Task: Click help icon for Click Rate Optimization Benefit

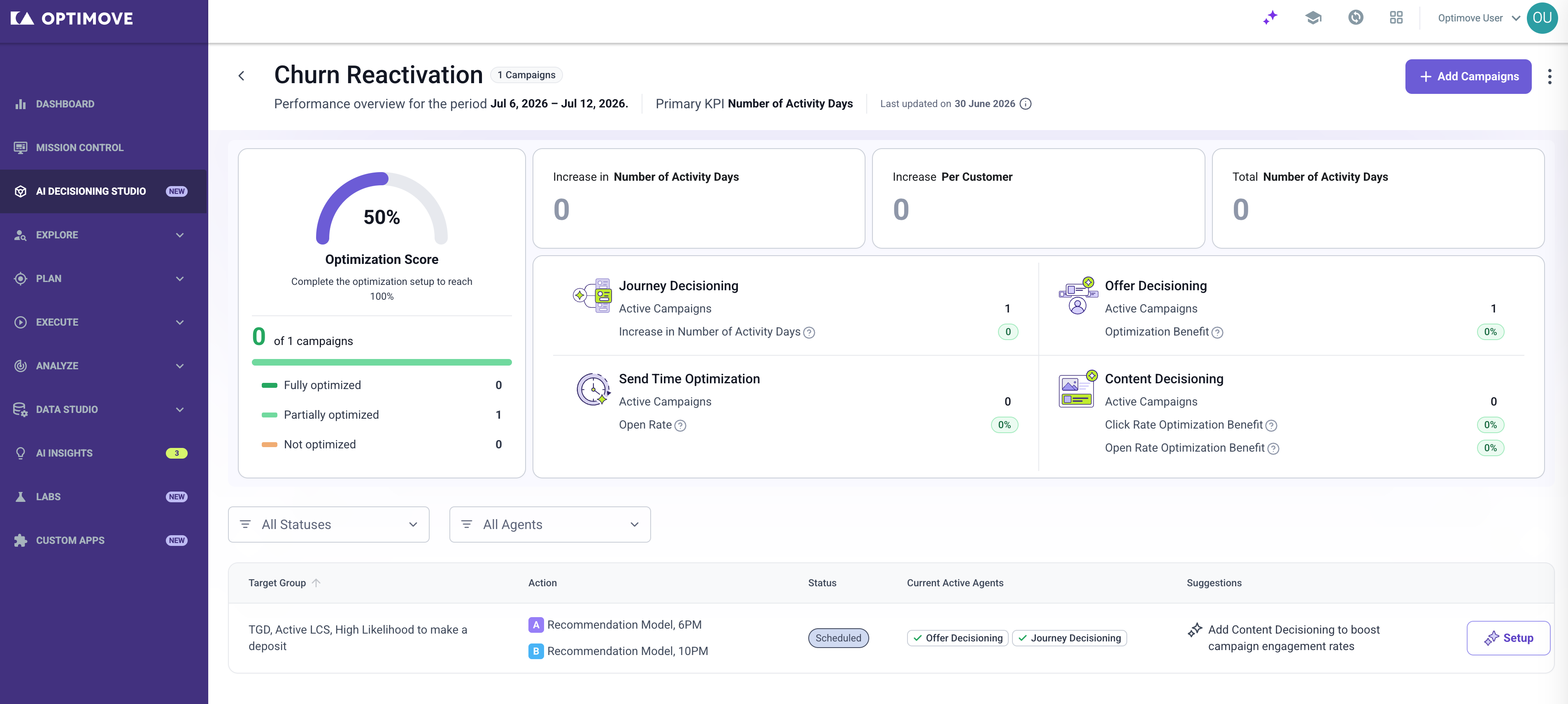Action: point(1271,426)
